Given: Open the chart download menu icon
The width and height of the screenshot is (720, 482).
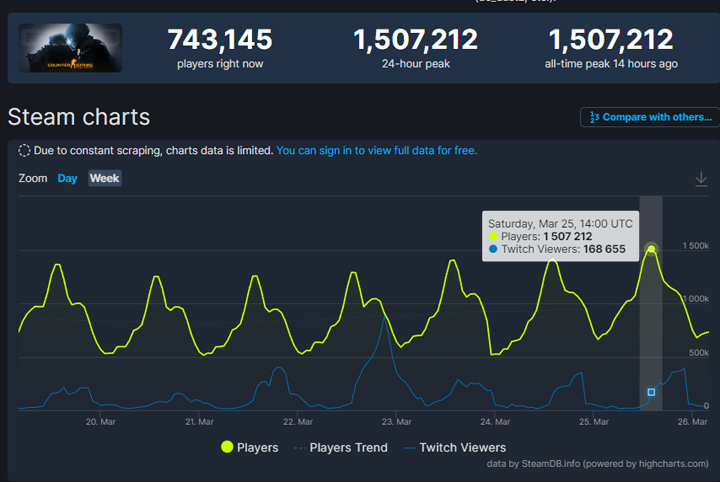Looking at the screenshot, I should [701, 179].
